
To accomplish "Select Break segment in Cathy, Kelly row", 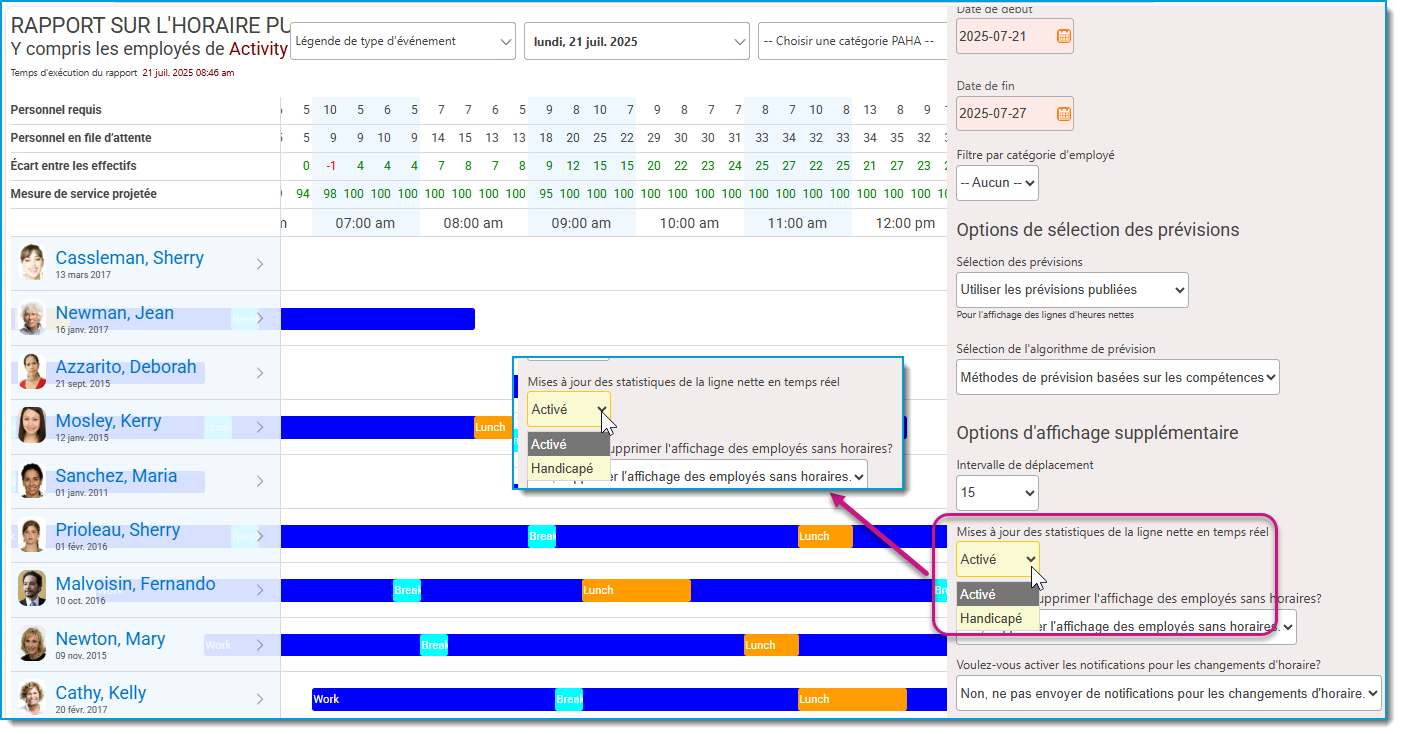I will (x=569, y=699).
